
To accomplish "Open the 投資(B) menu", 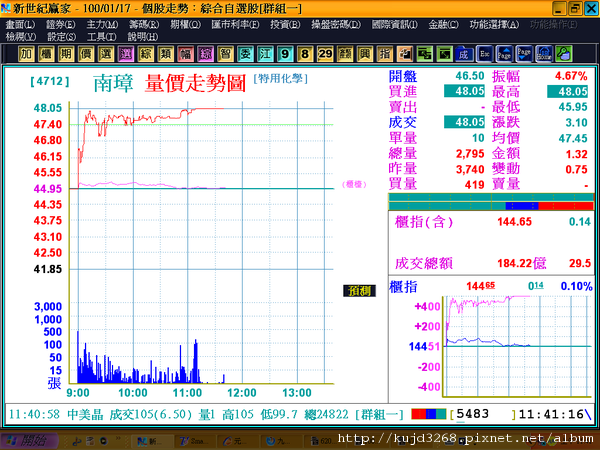I will [x=285, y=24].
